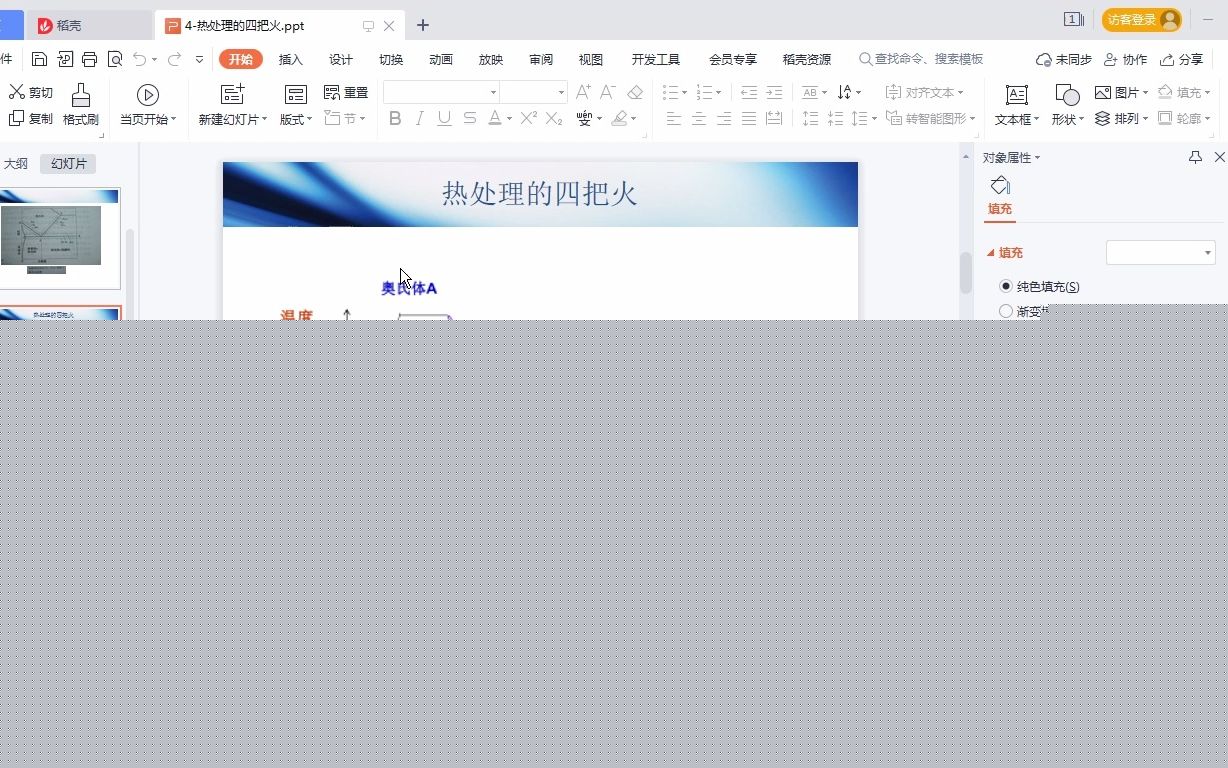Viewport: 1228px width, 768px height.
Task: Click slide title 热处理的四把火
Action: coord(540,193)
